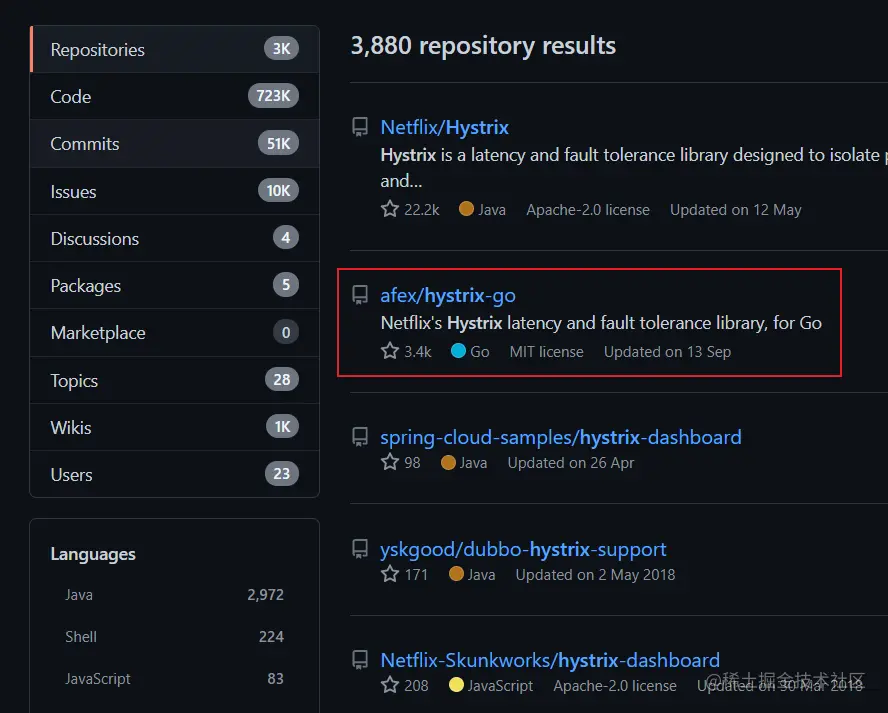The width and height of the screenshot is (888, 713).
Task: Click the star icon showing 3.4k stars
Action: 390,351
